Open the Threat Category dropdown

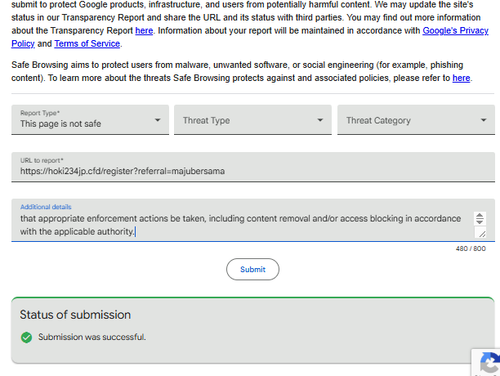pos(416,120)
